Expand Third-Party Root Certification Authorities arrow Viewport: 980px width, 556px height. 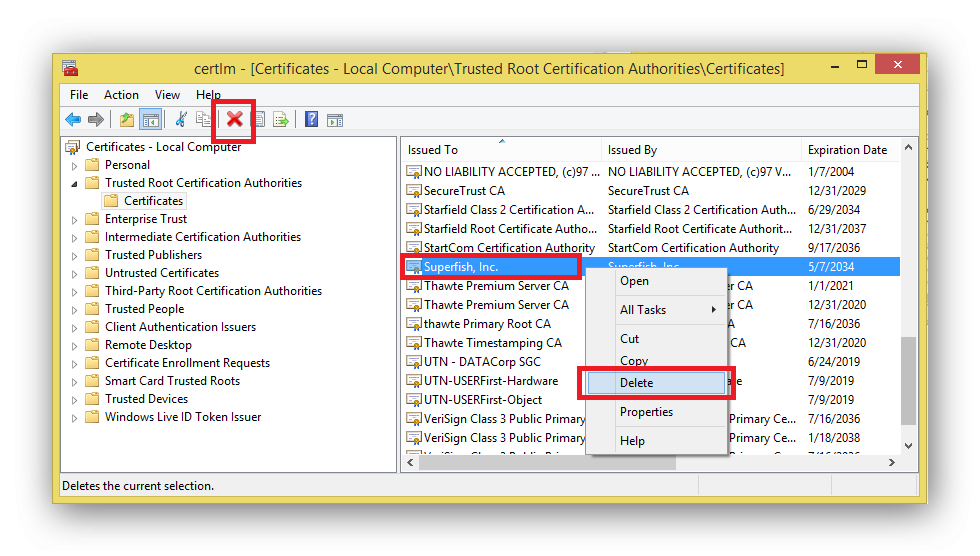pos(74,292)
